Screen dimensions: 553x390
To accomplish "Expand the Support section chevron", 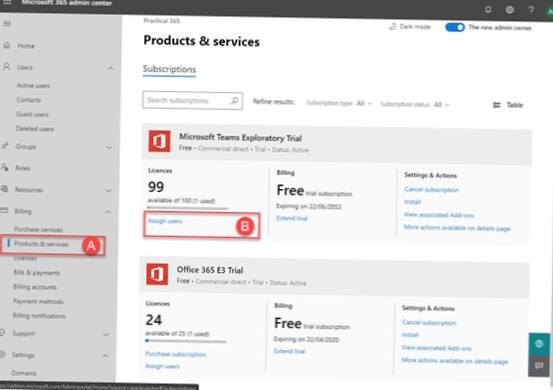I will point(106,334).
